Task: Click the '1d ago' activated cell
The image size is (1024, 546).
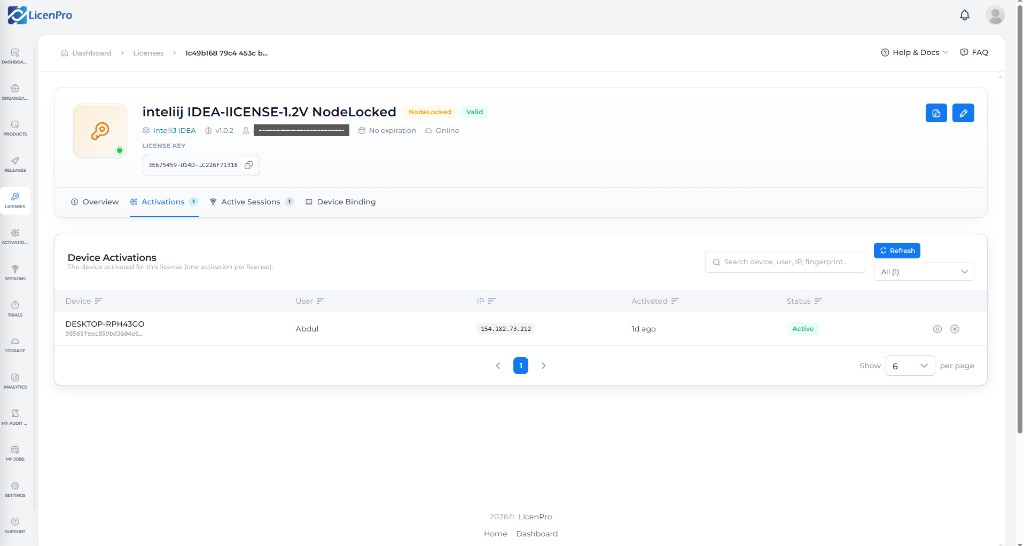Action: 643,329
